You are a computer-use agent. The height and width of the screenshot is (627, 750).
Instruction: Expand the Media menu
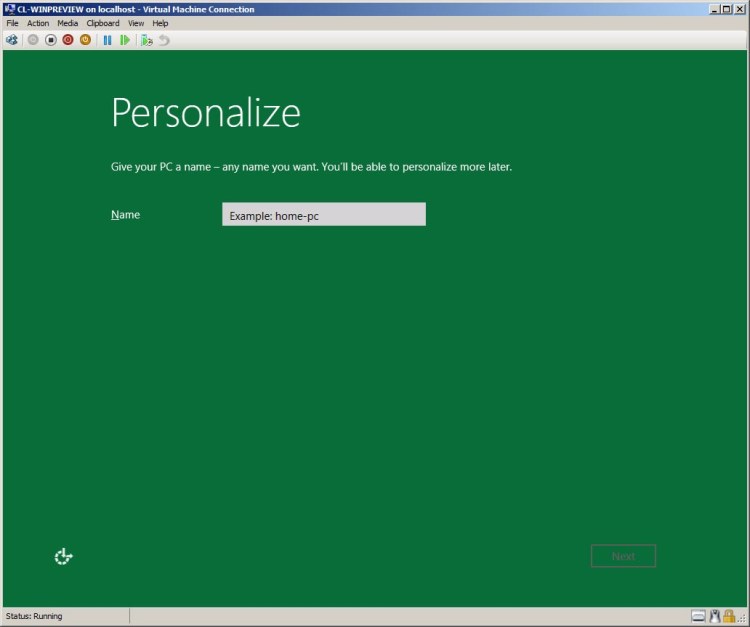[x=67, y=23]
